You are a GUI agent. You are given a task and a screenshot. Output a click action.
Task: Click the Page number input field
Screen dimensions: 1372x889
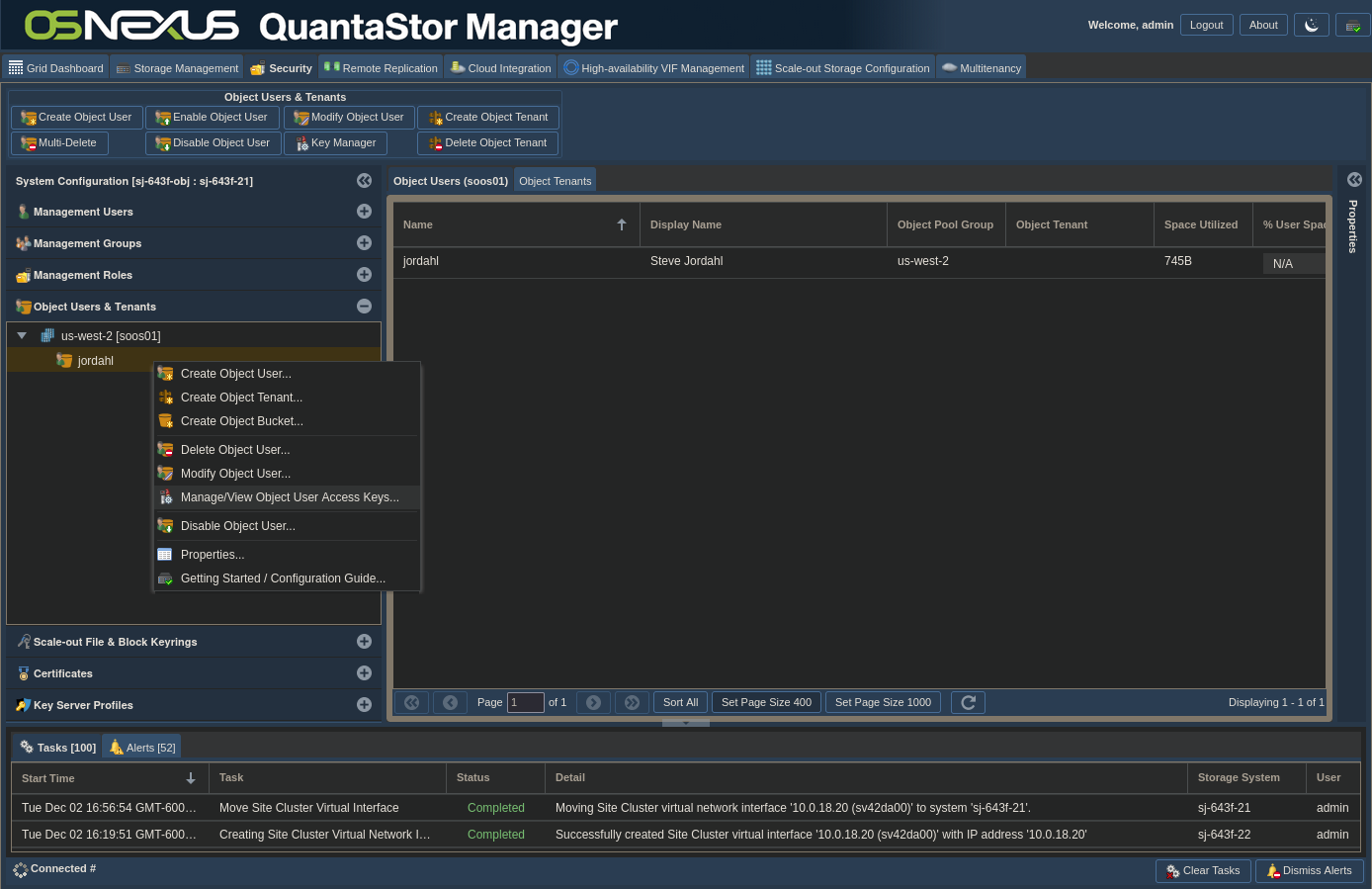coord(525,702)
